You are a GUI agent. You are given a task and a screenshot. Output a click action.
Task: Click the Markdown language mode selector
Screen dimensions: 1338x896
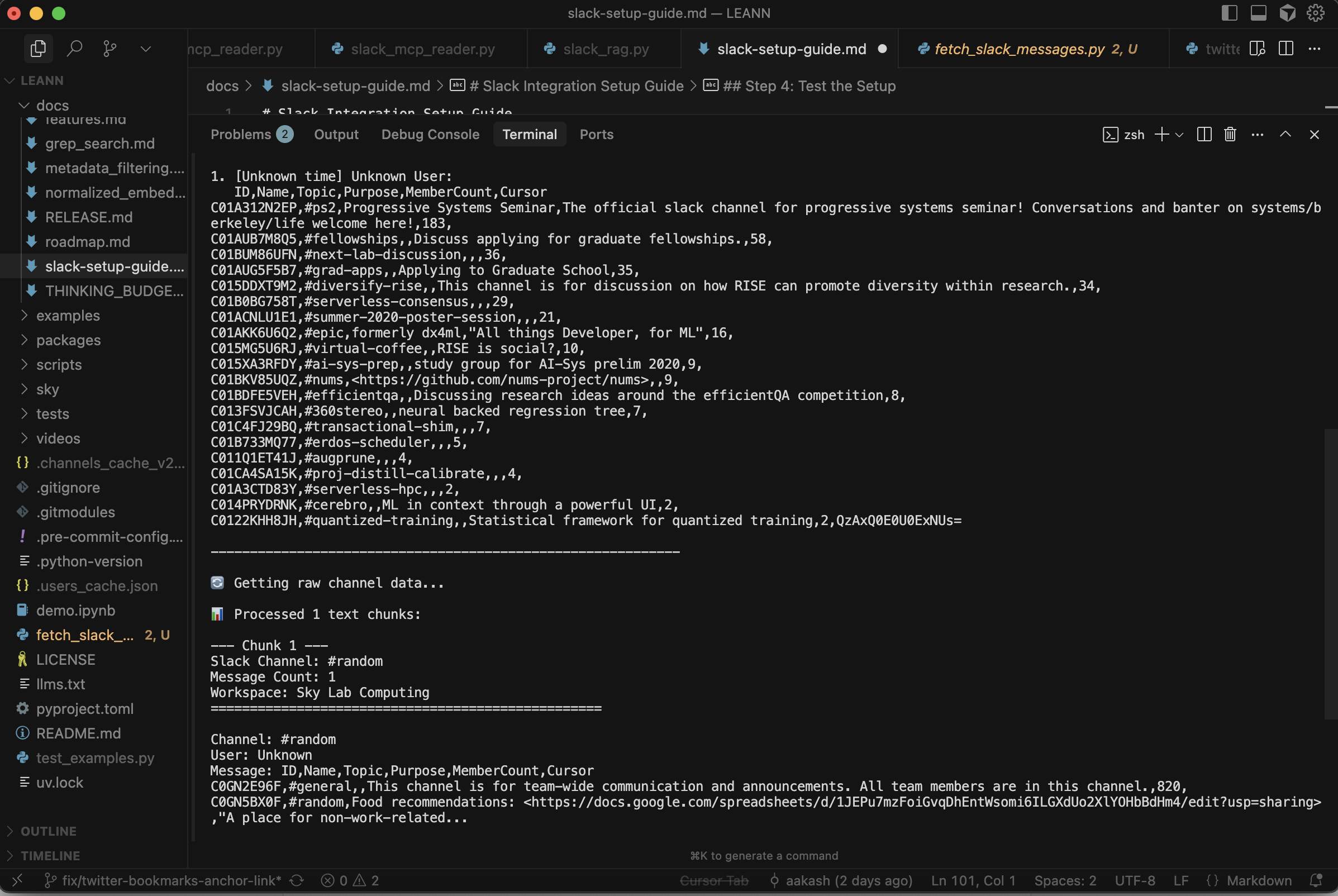tap(1259, 880)
